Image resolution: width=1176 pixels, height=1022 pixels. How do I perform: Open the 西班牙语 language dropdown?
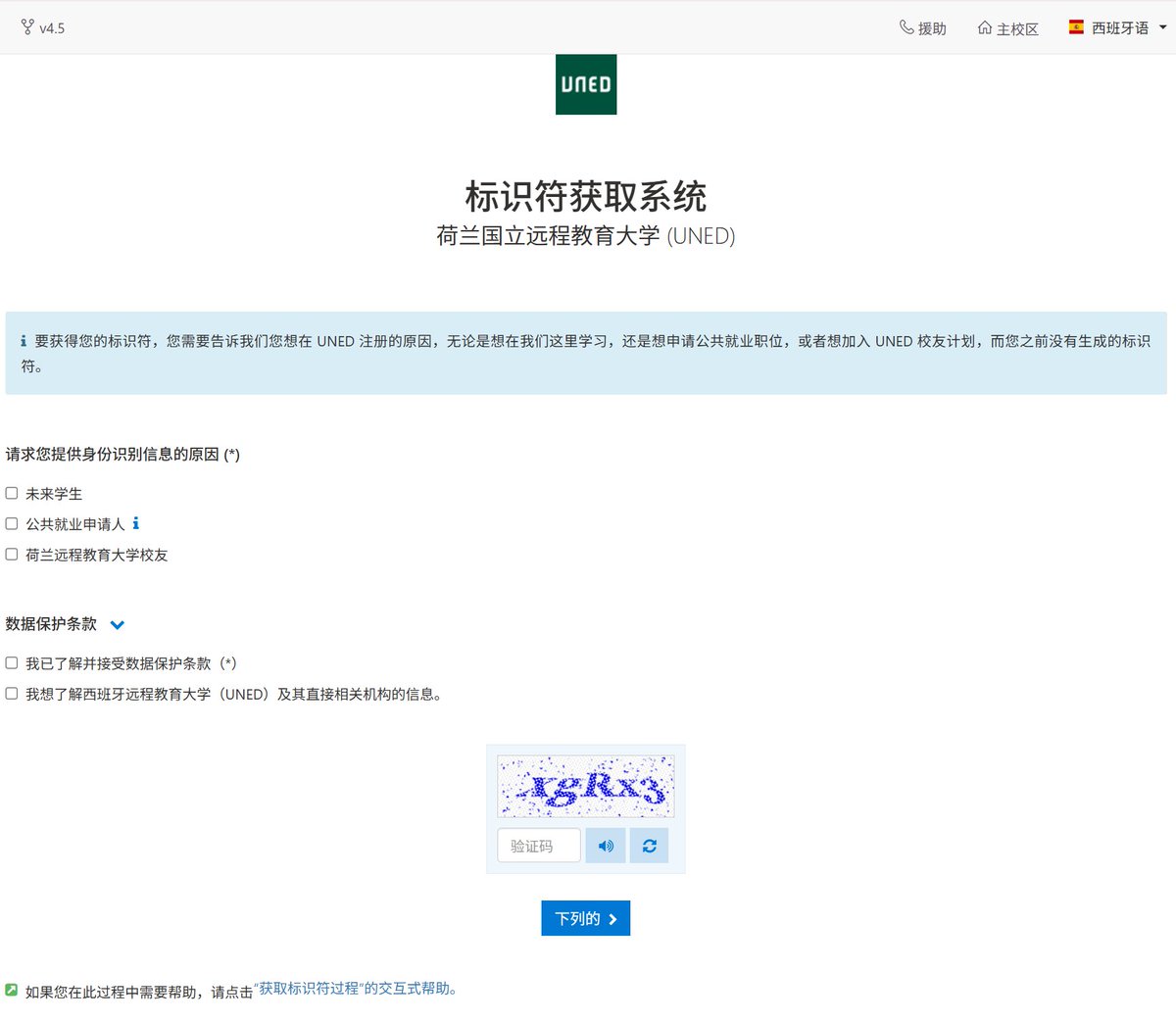click(1118, 27)
